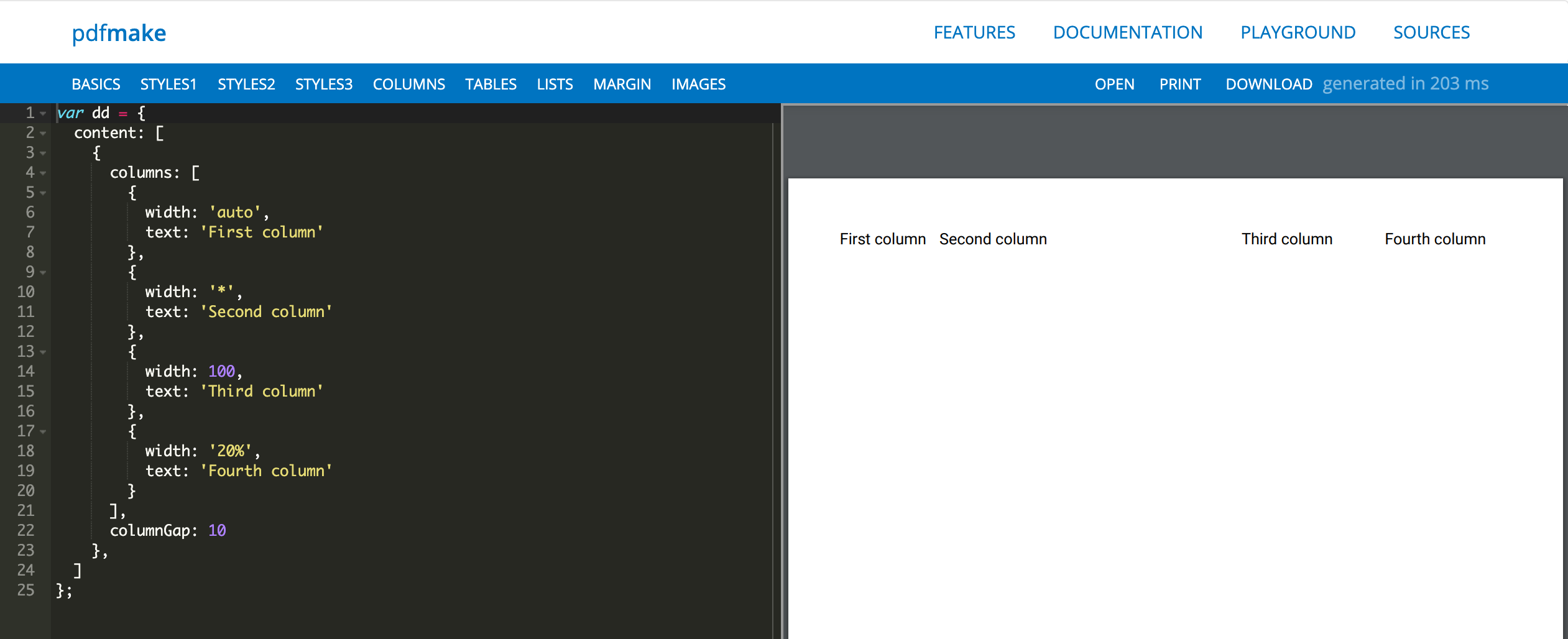Switch to the COLUMNS example

[x=409, y=84]
